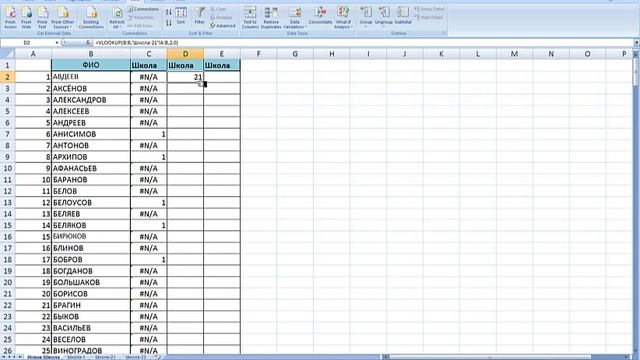640x360 pixels.
Task: Click the #N/A cell beside АКСЁНОВ
Action: point(149,88)
